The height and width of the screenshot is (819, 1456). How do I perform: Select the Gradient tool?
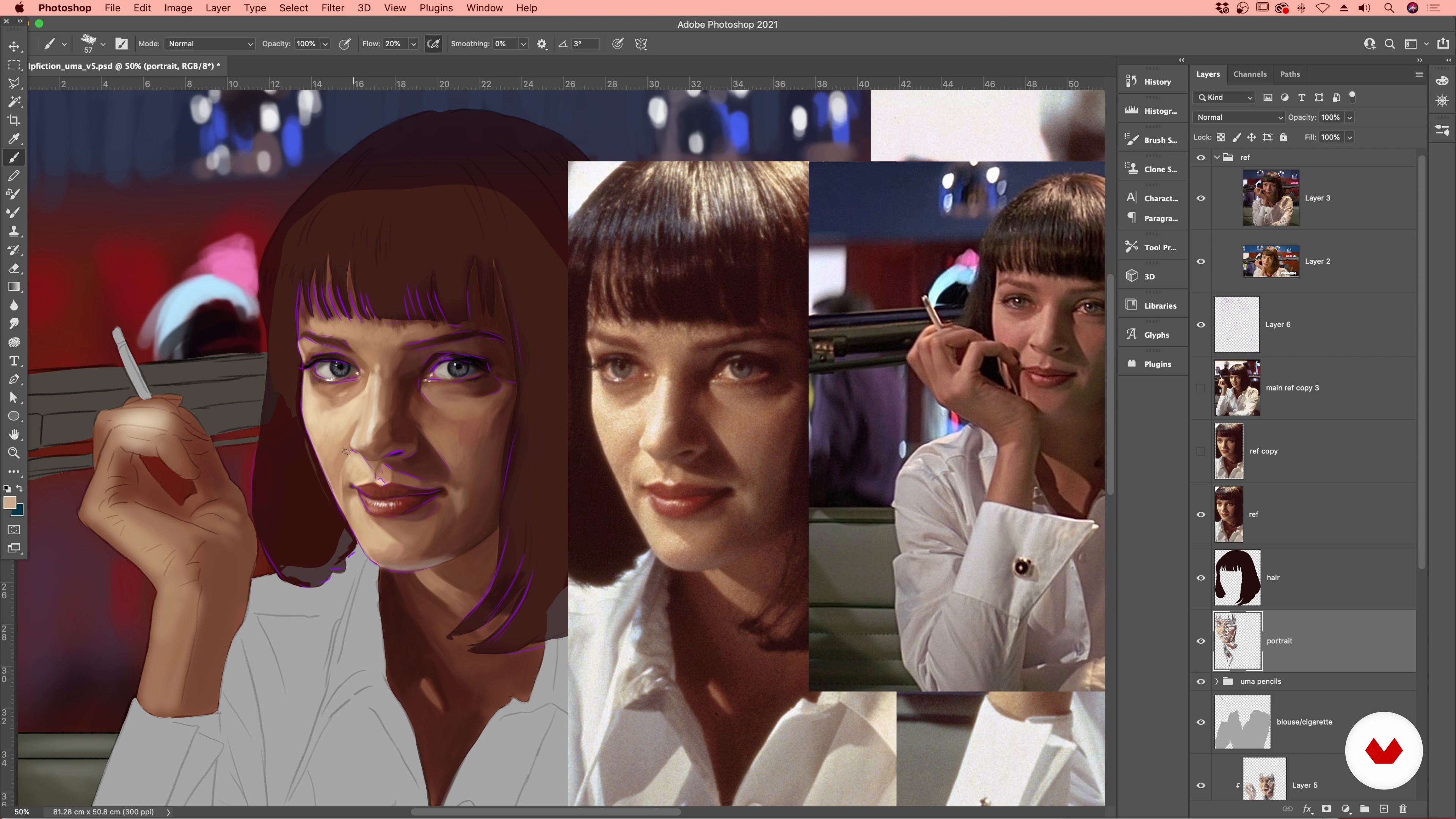pos(14,287)
